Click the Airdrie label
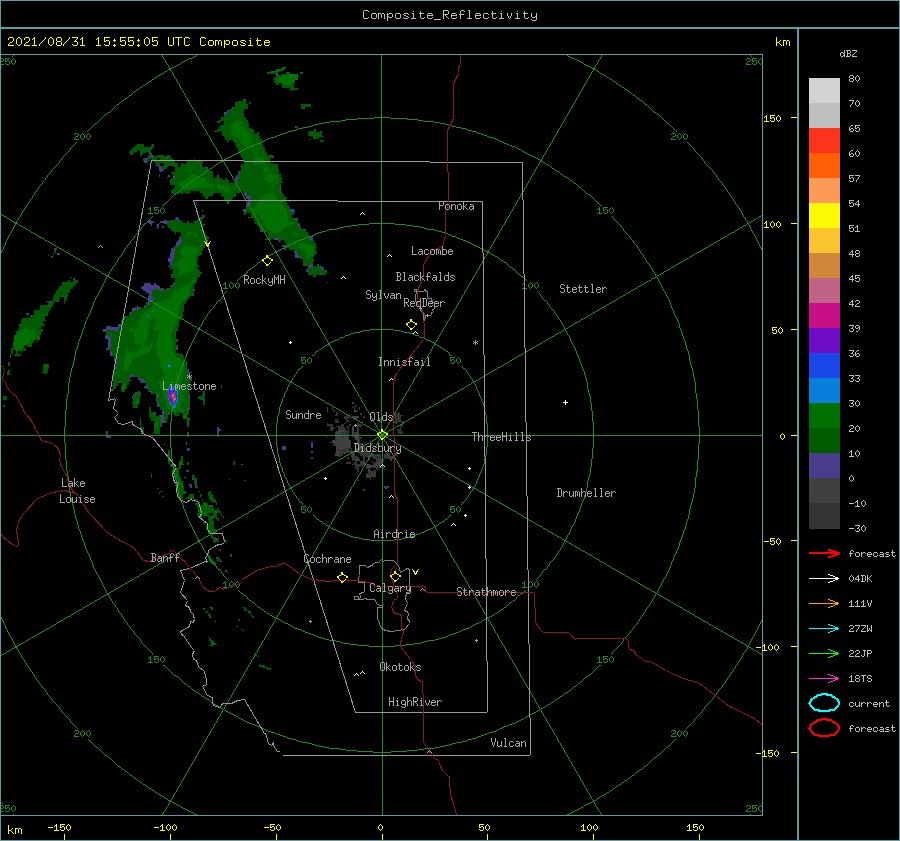 [394, 534]
